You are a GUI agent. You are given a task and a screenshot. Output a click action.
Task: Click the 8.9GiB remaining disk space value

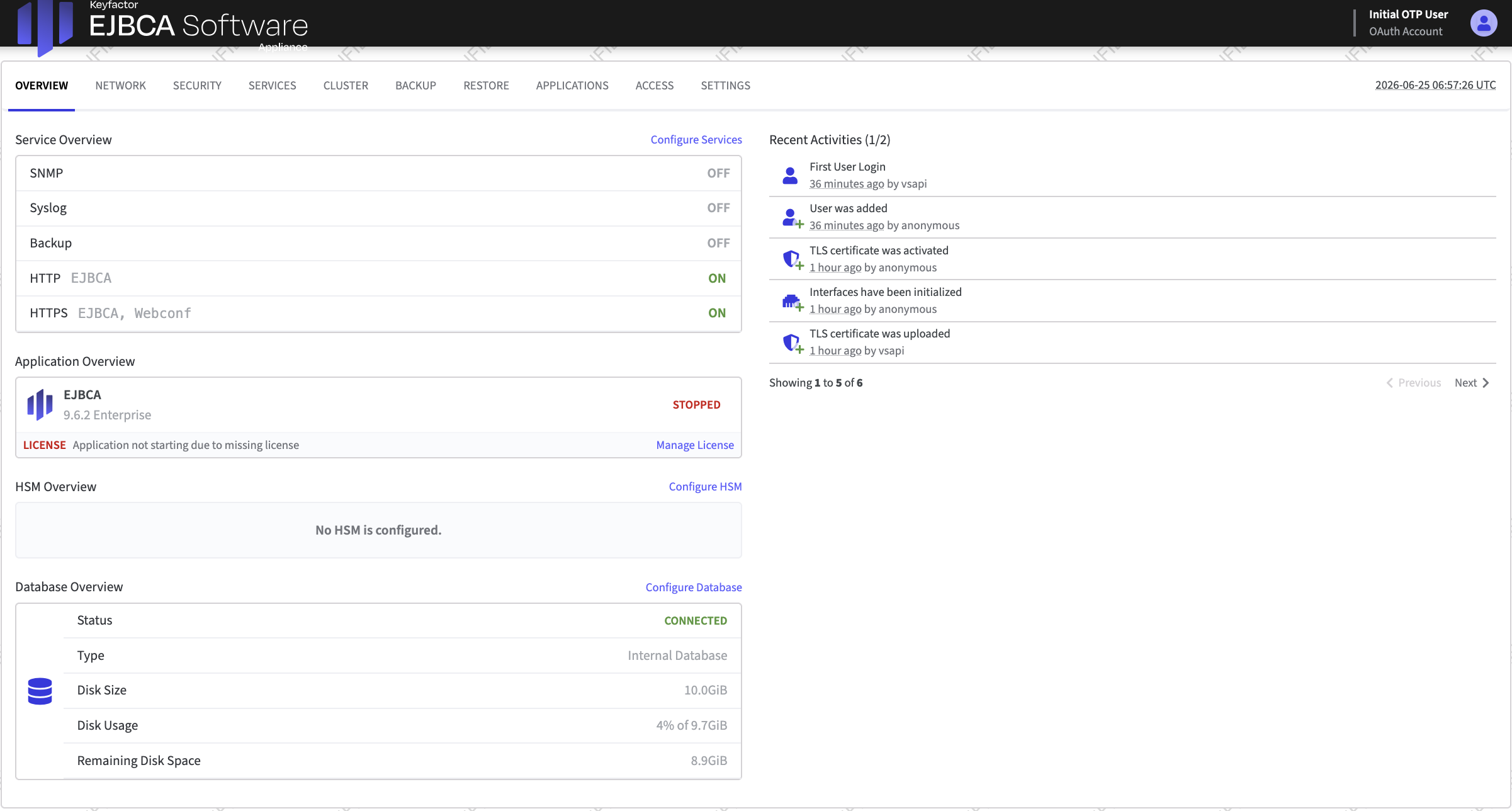tap(709, 761)
